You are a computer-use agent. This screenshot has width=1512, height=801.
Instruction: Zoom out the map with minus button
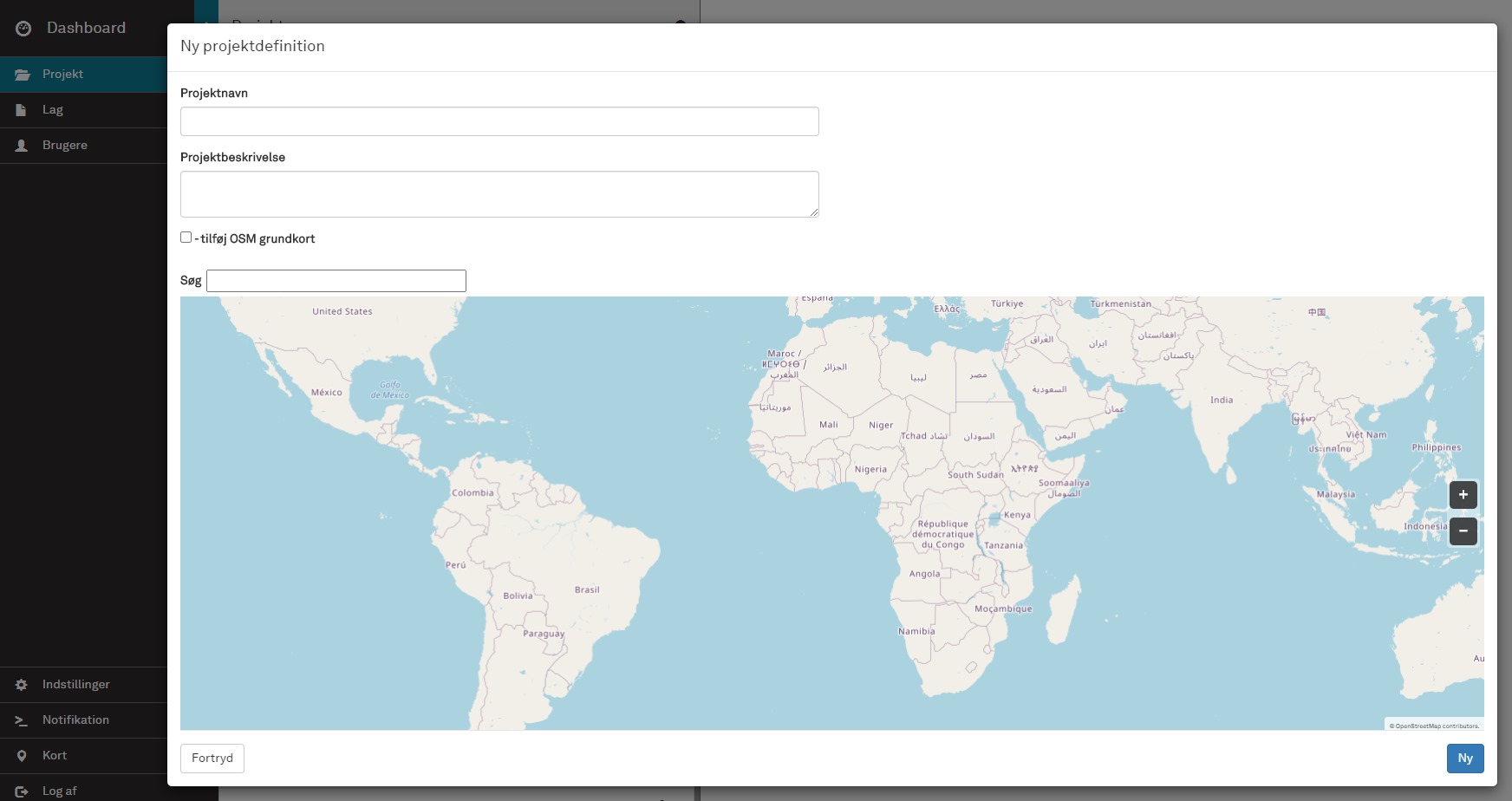pos(1463,531)
